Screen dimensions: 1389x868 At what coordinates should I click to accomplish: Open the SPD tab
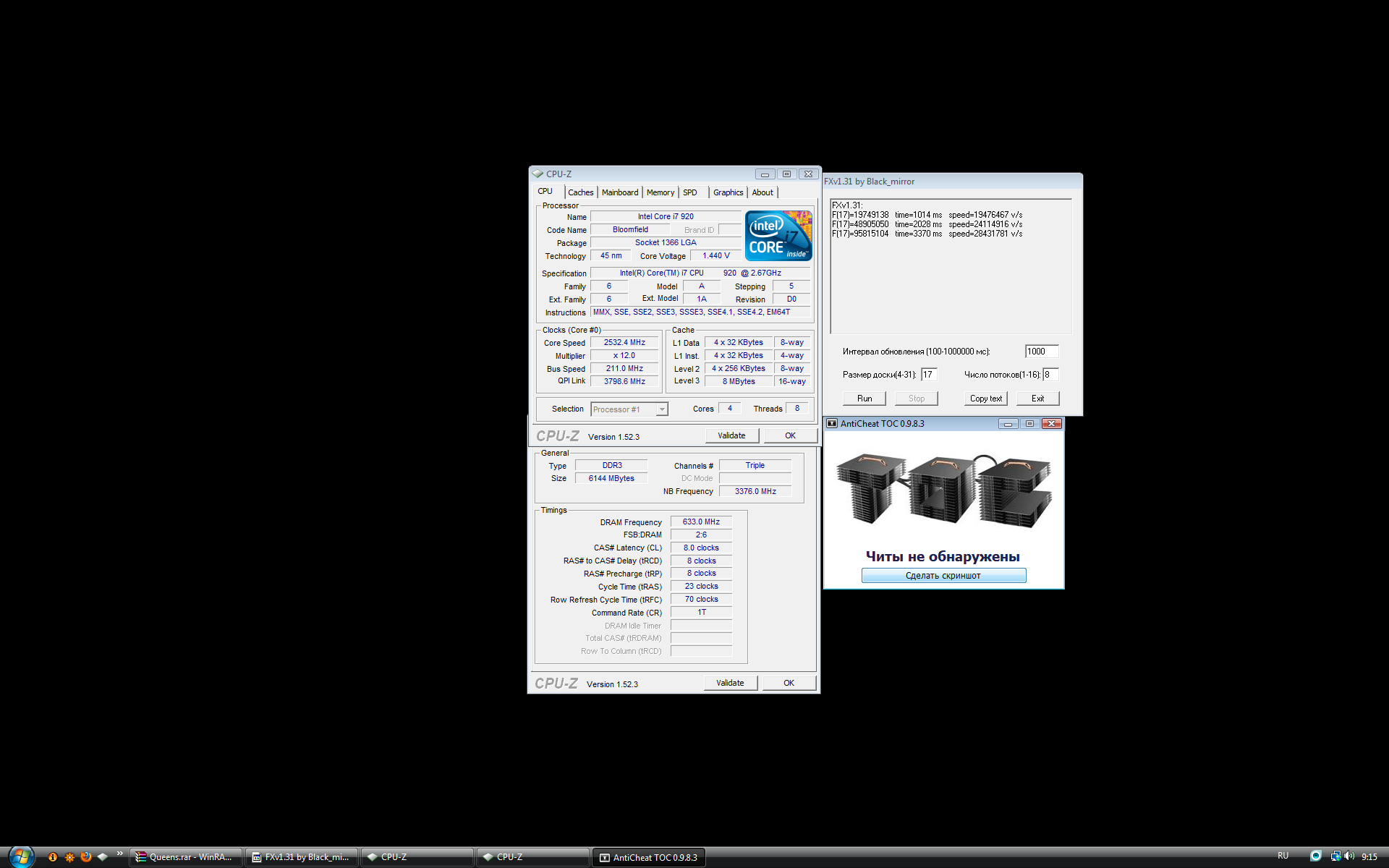click(x=690, y=192)
